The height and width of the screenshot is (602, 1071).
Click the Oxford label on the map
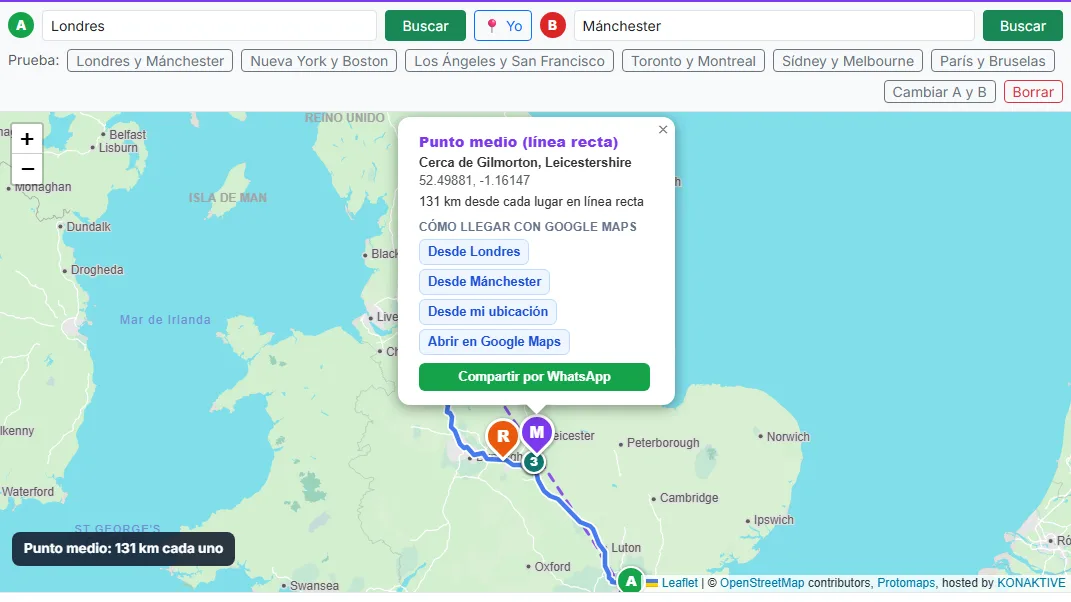(552, 566)
